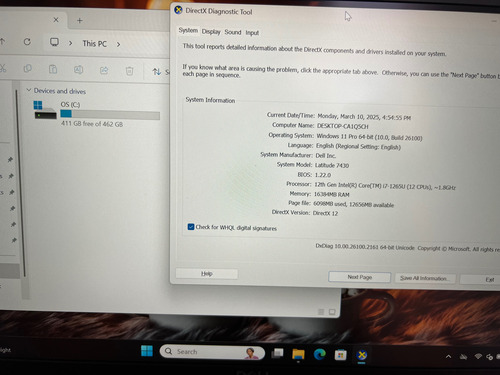This screenshot has height=375, width=500.
Task: Click the taskbar Search box
Action: pyautogui.click(x=212, y=352)
